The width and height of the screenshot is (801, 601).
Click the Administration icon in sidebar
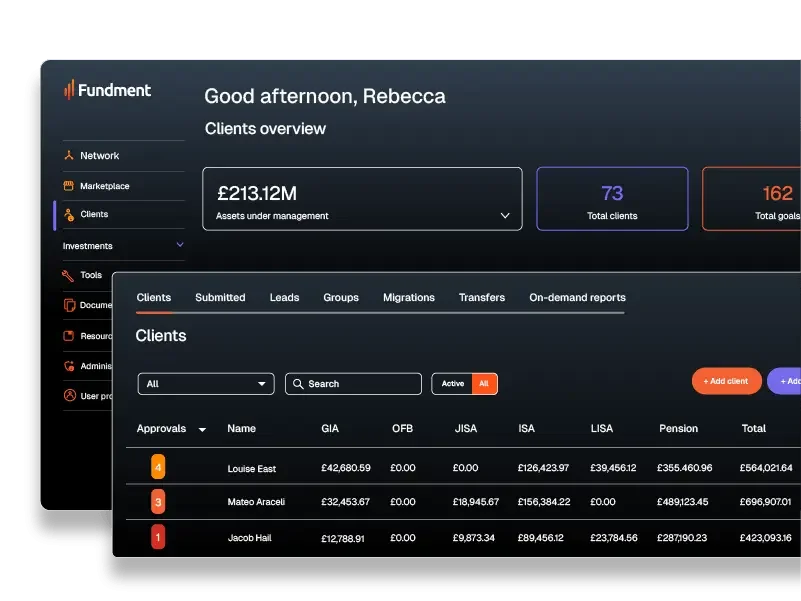point(69,366)
